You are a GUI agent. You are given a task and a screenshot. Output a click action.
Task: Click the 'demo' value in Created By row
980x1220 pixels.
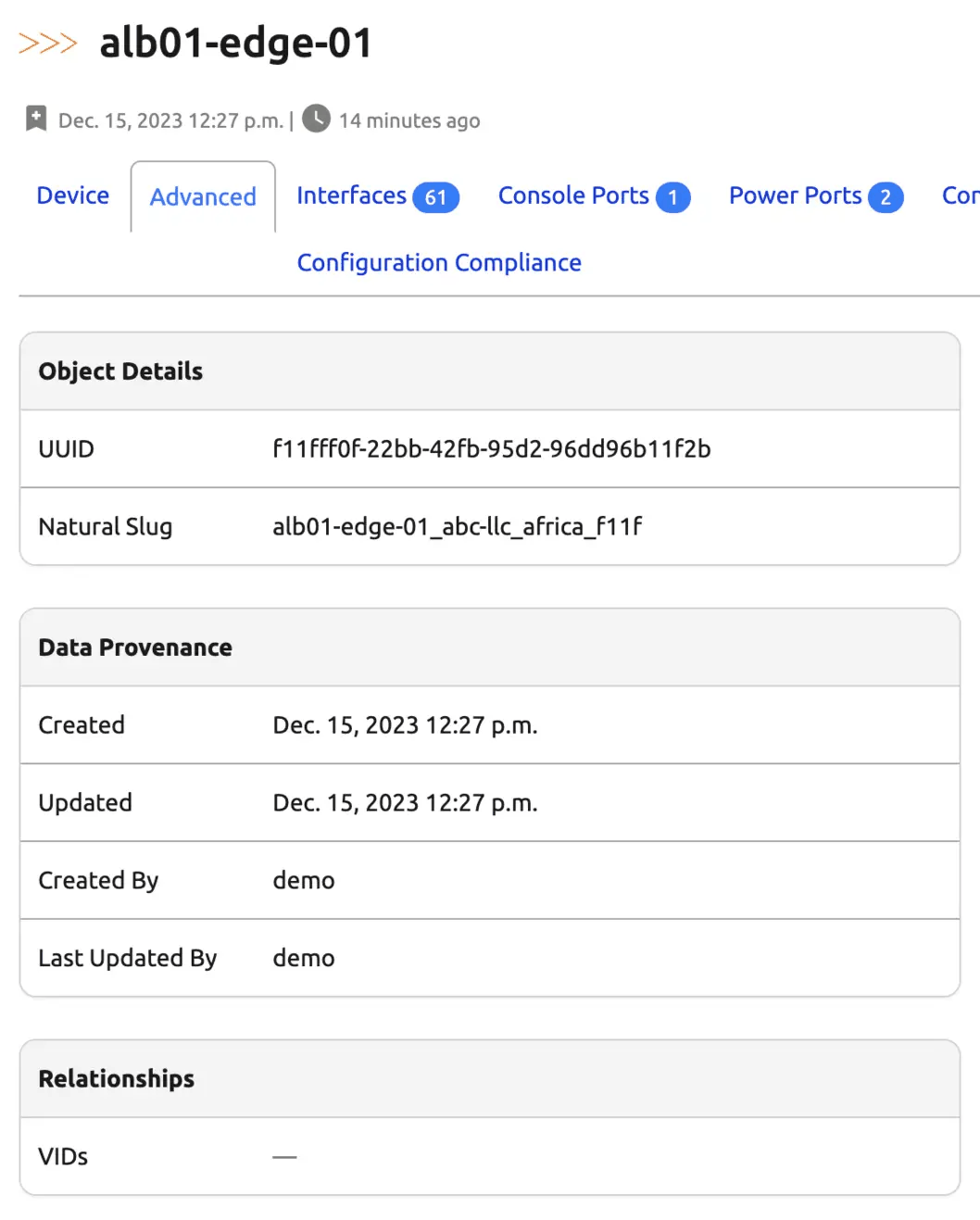coord(304,881)
